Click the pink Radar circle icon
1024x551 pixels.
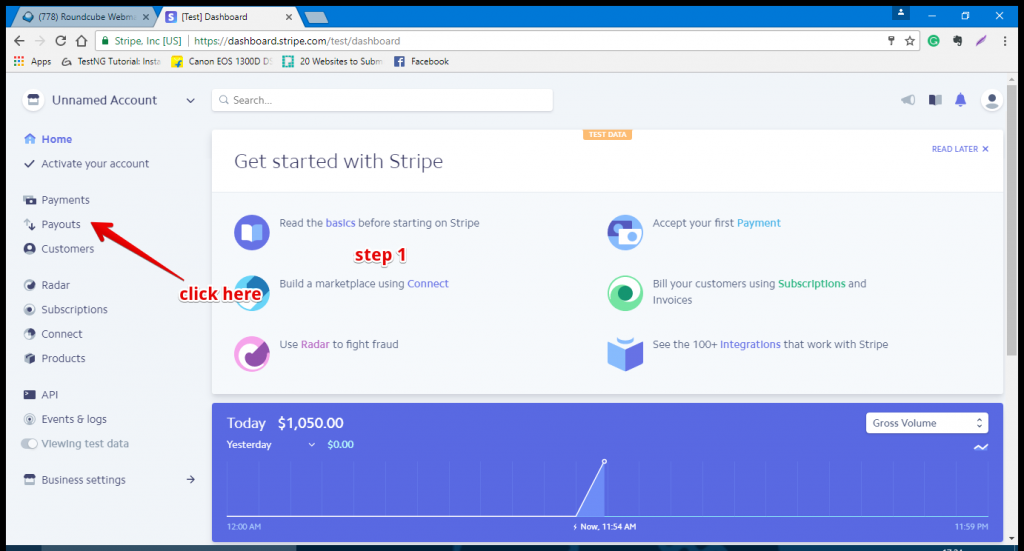point(252,354)
